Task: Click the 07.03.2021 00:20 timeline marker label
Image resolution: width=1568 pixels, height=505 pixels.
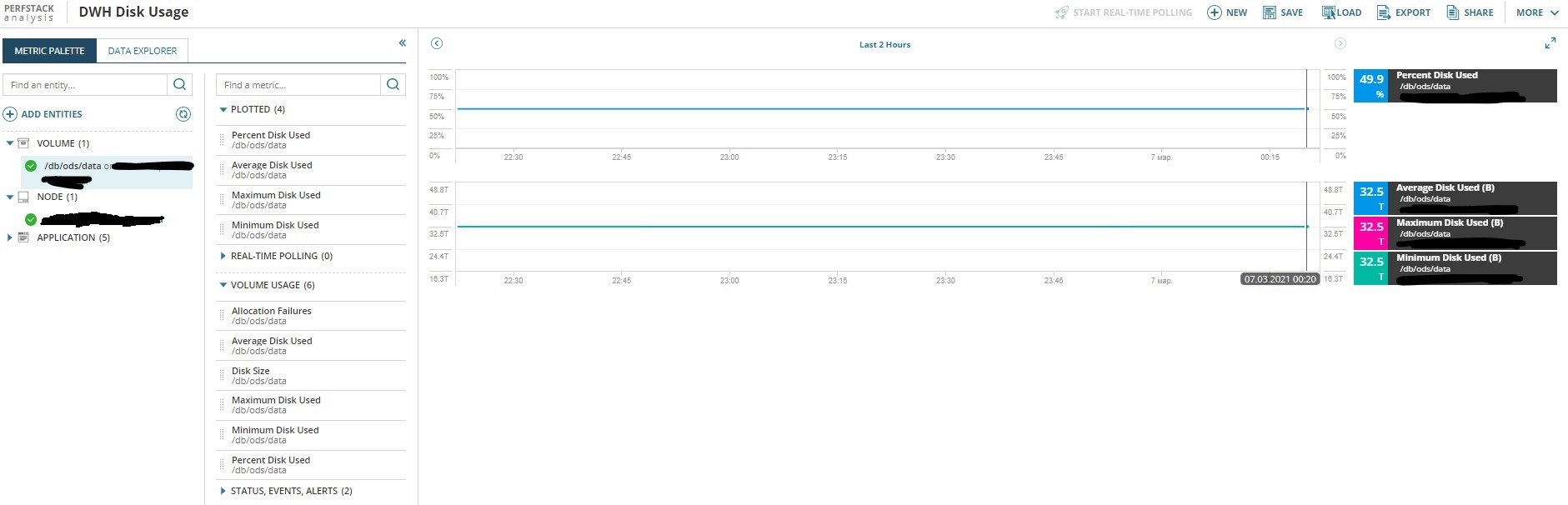Action: click(1280, 279)
